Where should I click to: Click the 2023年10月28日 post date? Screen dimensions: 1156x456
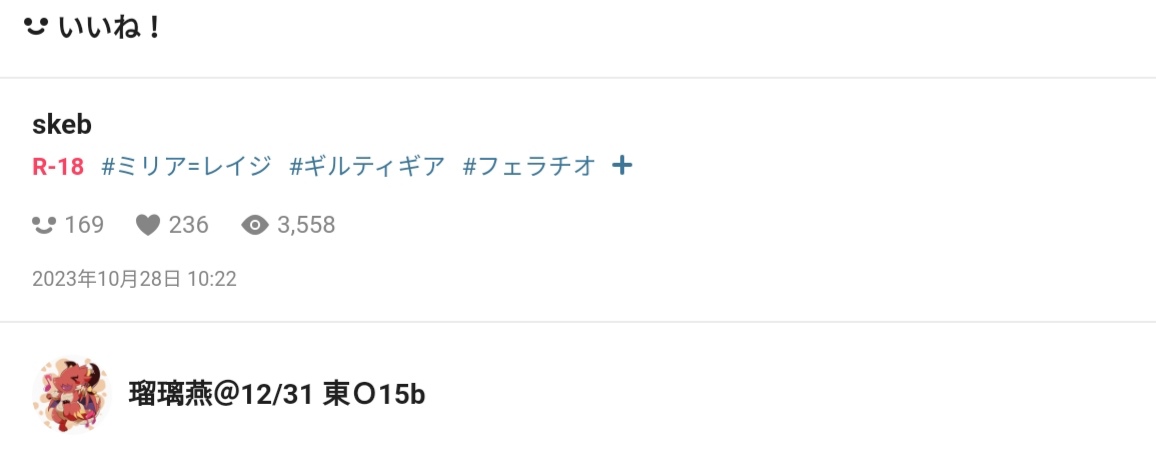click(x=106, y=279)
